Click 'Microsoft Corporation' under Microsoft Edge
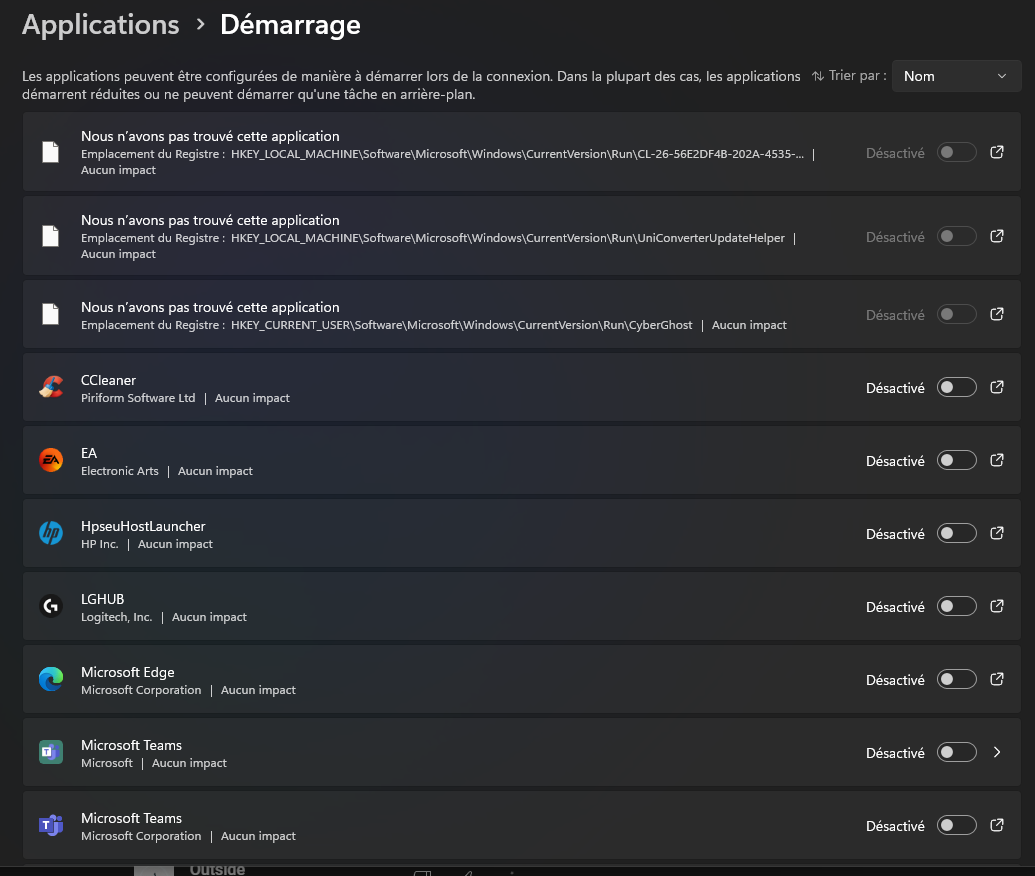The width and height of the screenshot is (1035, 876). [141, 690]
